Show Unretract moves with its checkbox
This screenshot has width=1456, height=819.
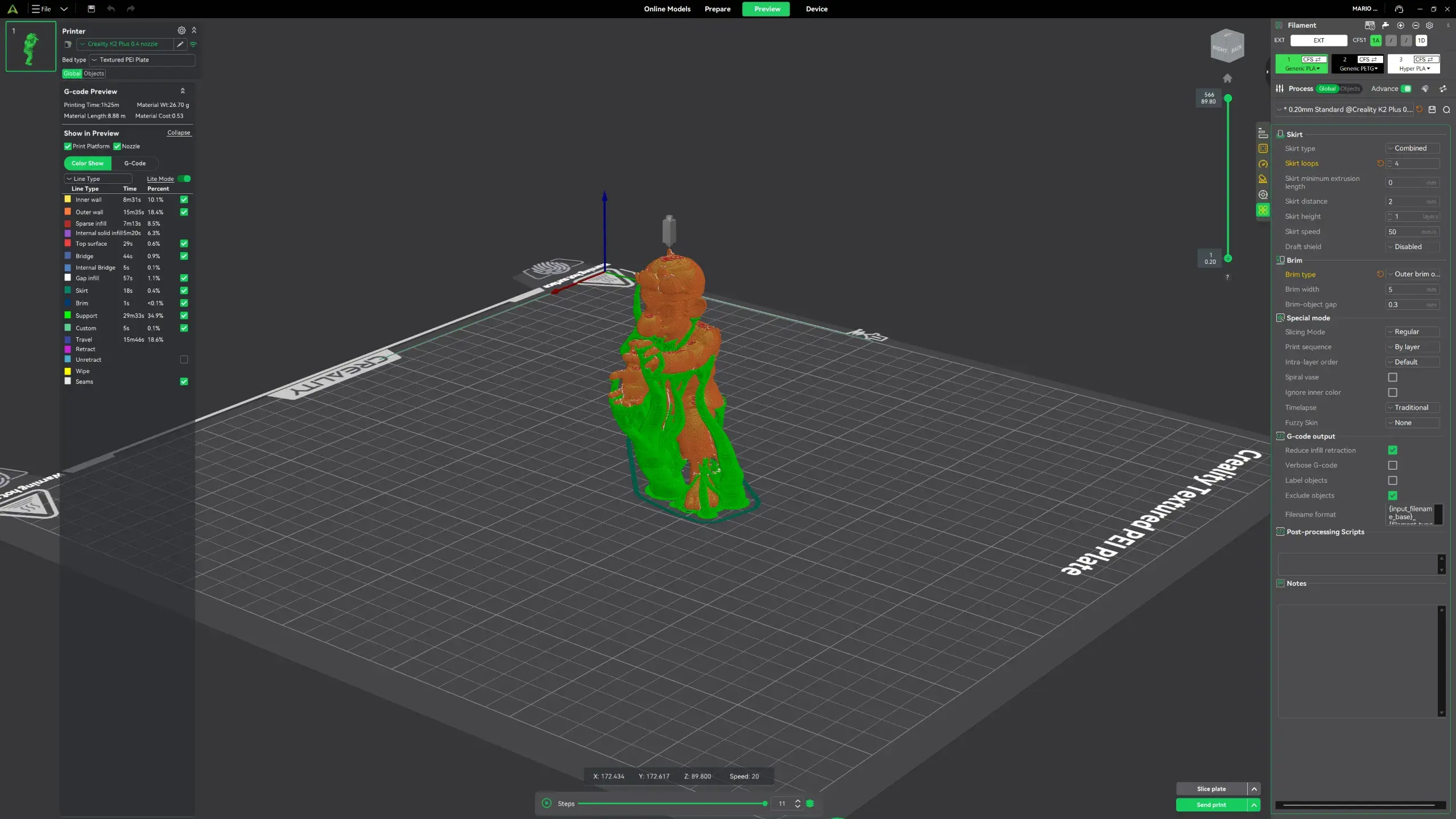click(184, 359)
